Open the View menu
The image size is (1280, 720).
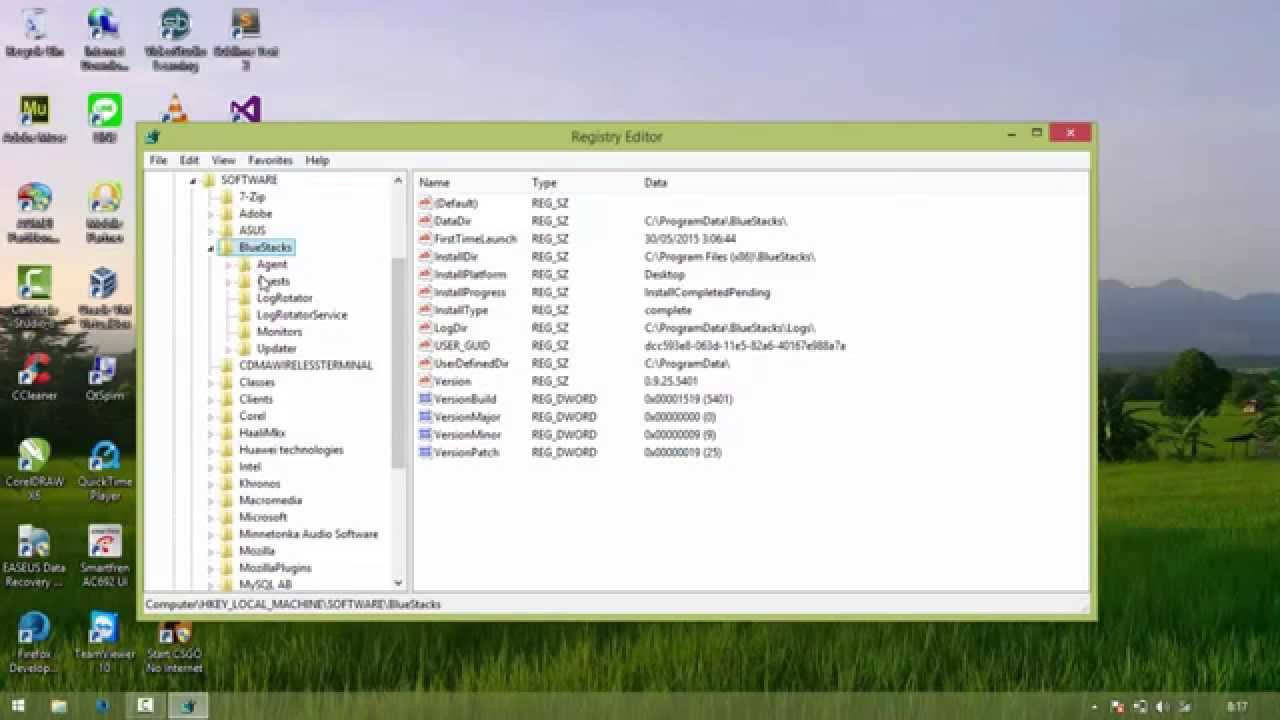223,160
